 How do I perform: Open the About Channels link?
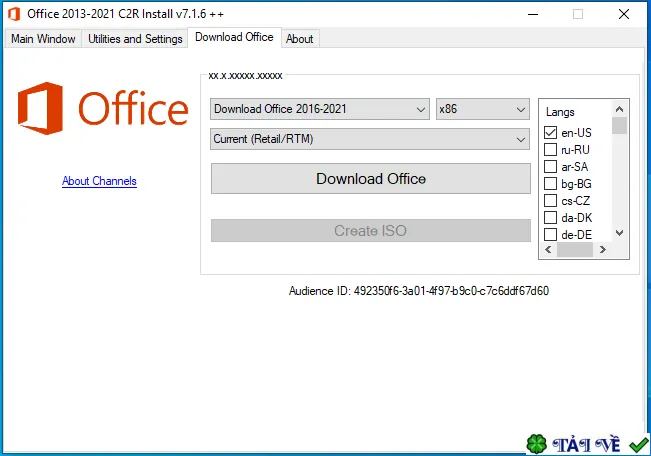coord(99,181)
